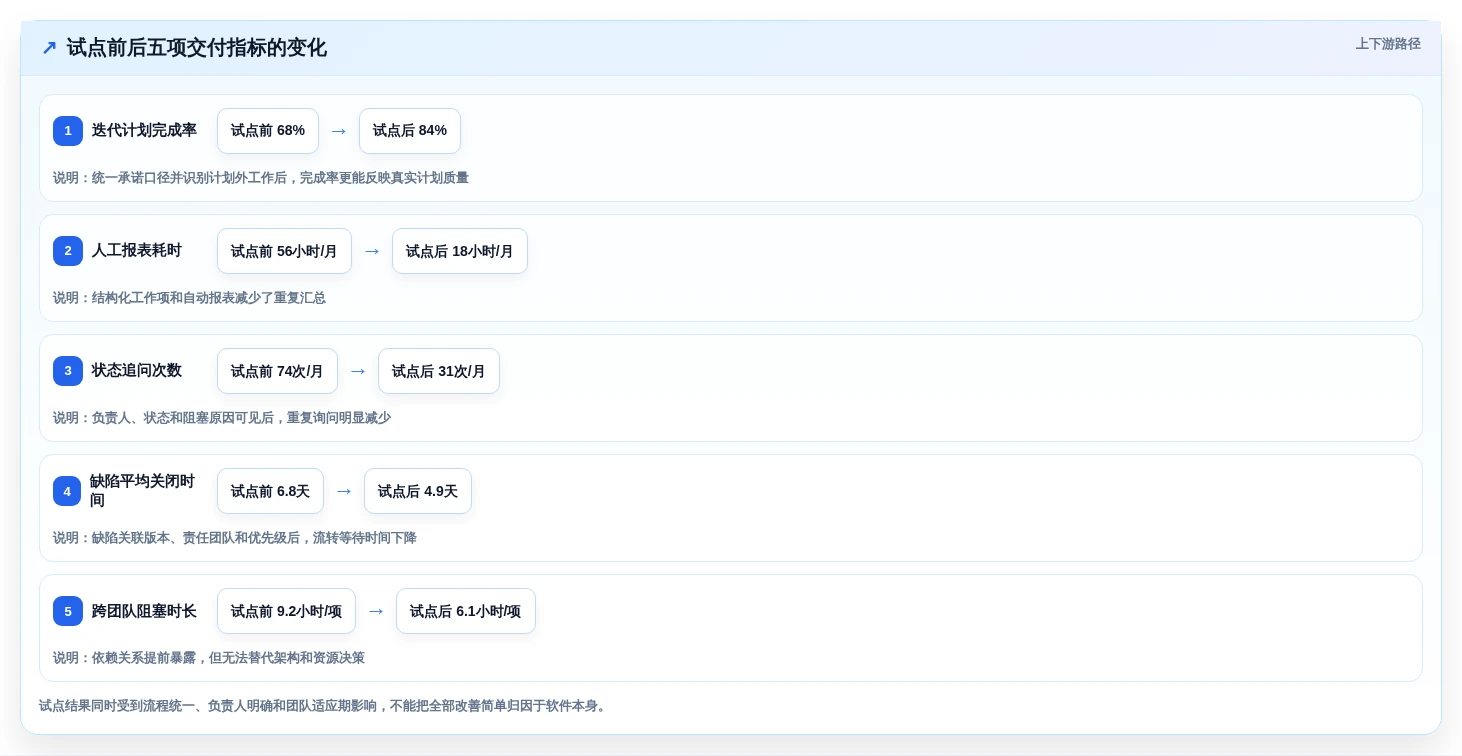Click the 试点前 56小时/月 chip

pyautogui.click(x=284, y=251)
